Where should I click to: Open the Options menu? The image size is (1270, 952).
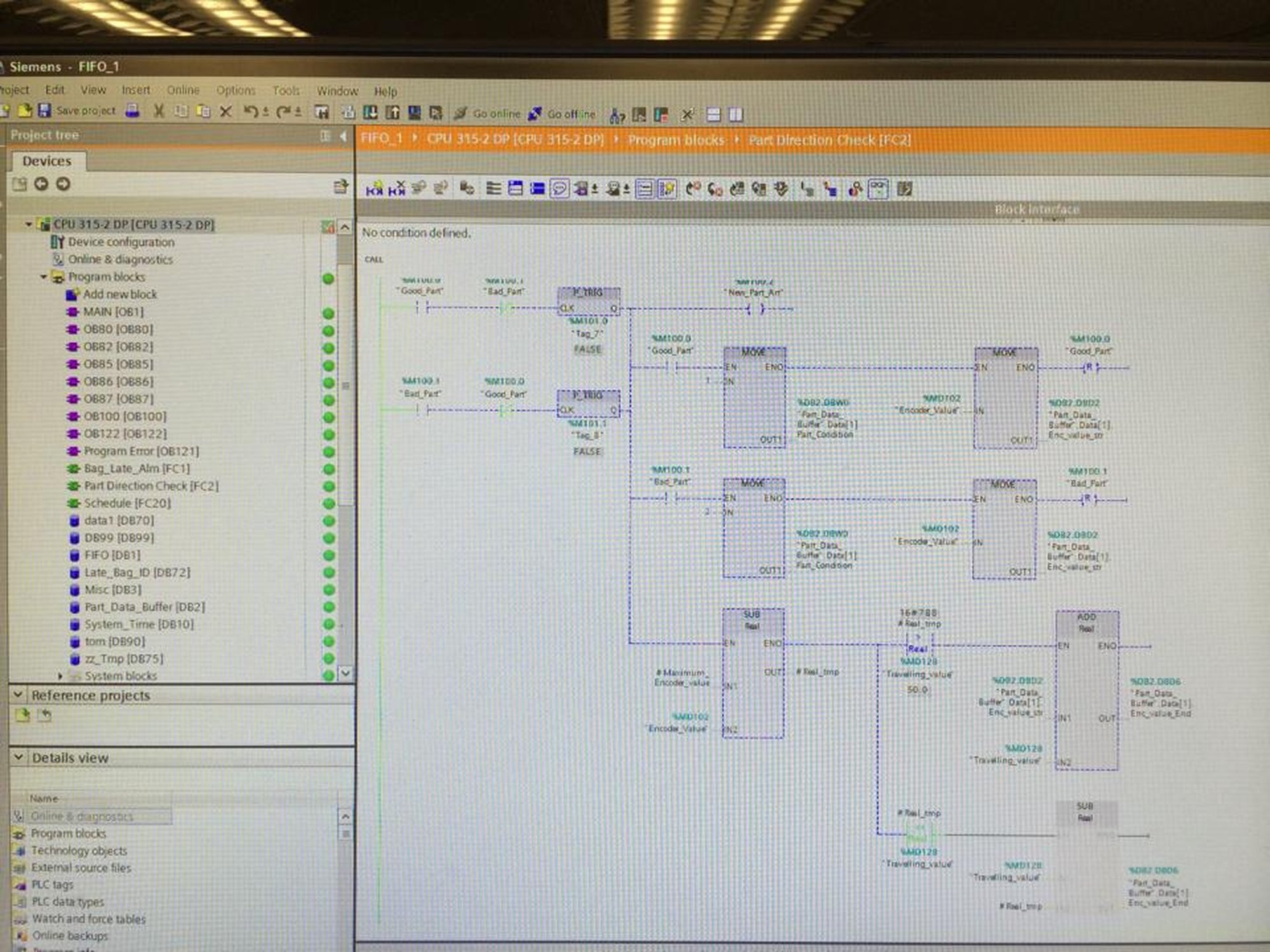point(236,91)
